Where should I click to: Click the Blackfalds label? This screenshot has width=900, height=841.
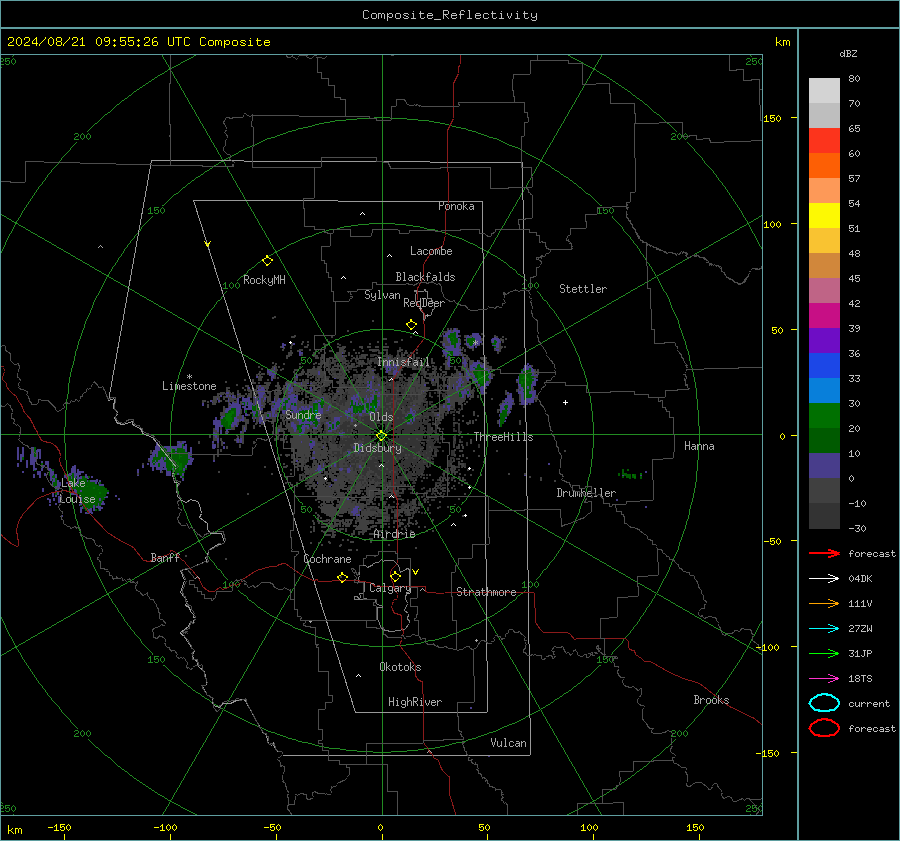(x=425, y=277)
